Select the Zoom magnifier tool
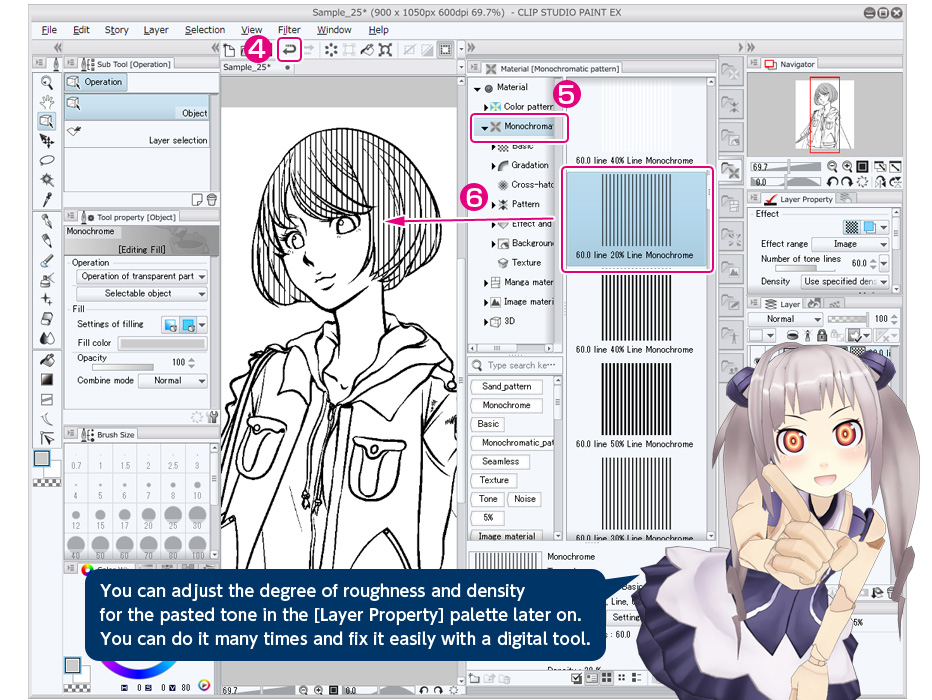 click(x=46, y=83)
